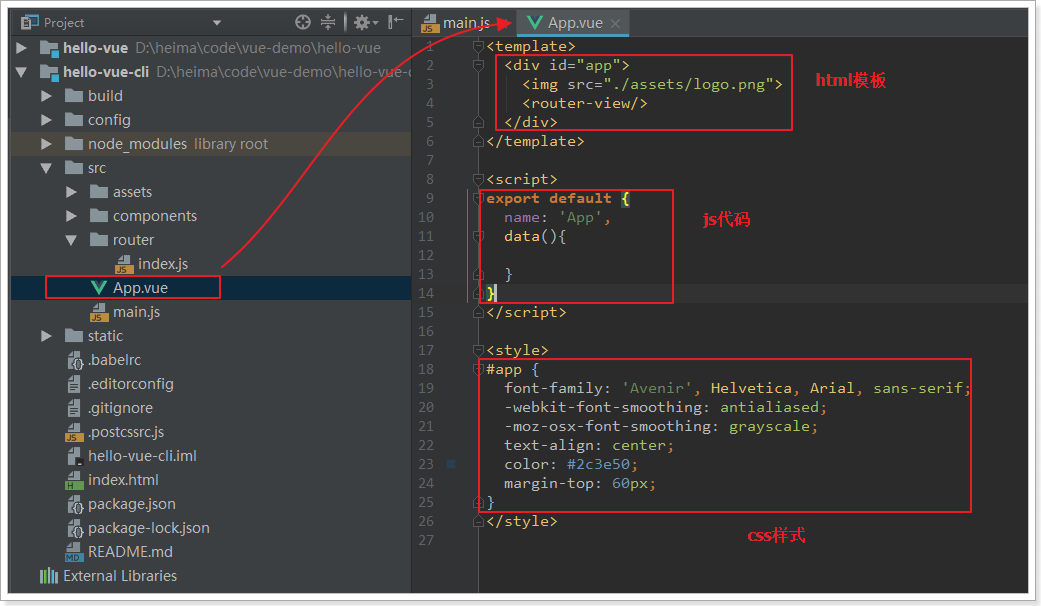Click the Collapse All icon in Project panel

click(x=328, y=22)
